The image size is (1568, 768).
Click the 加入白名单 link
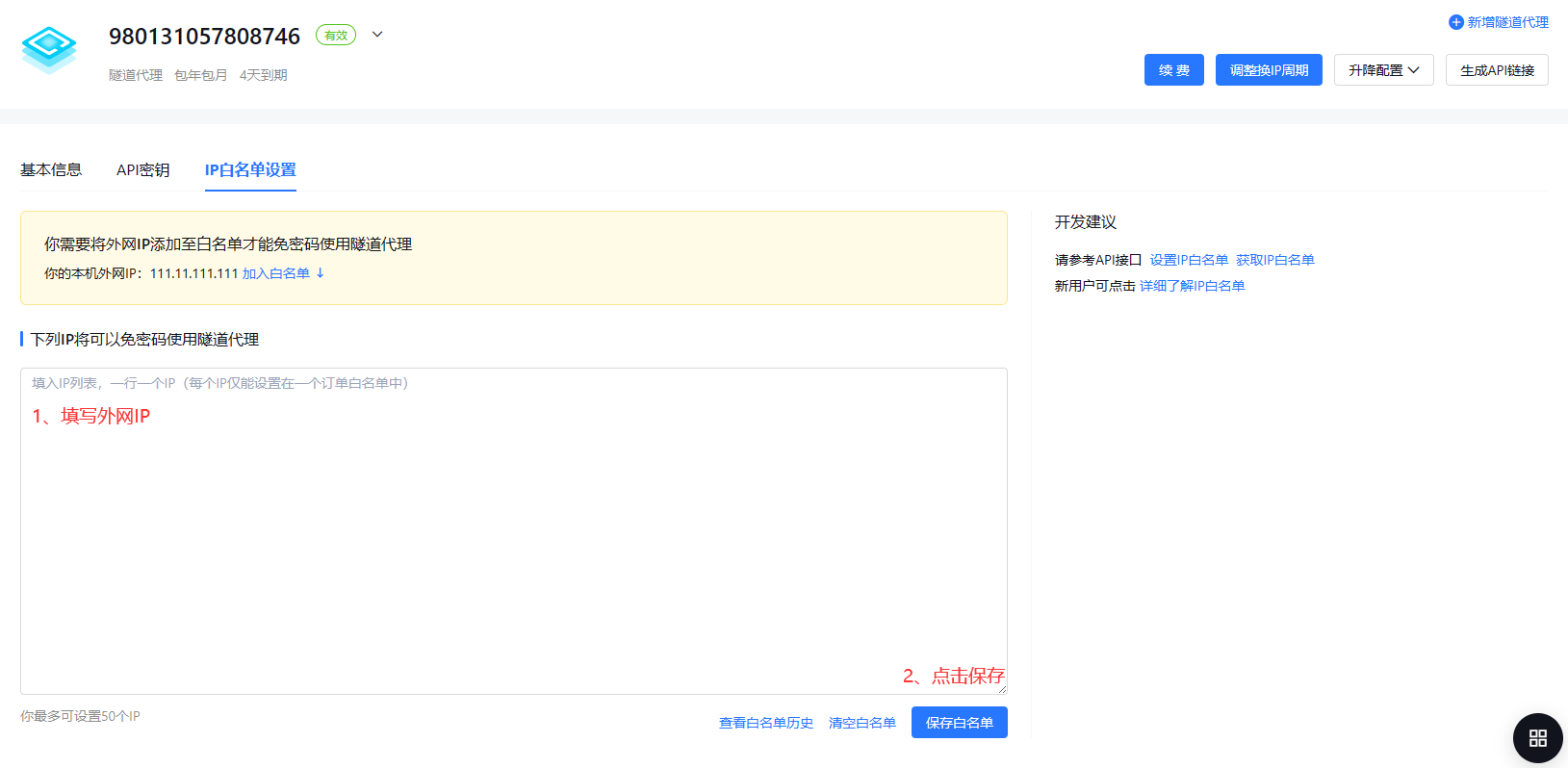click(x=275, y=273)
